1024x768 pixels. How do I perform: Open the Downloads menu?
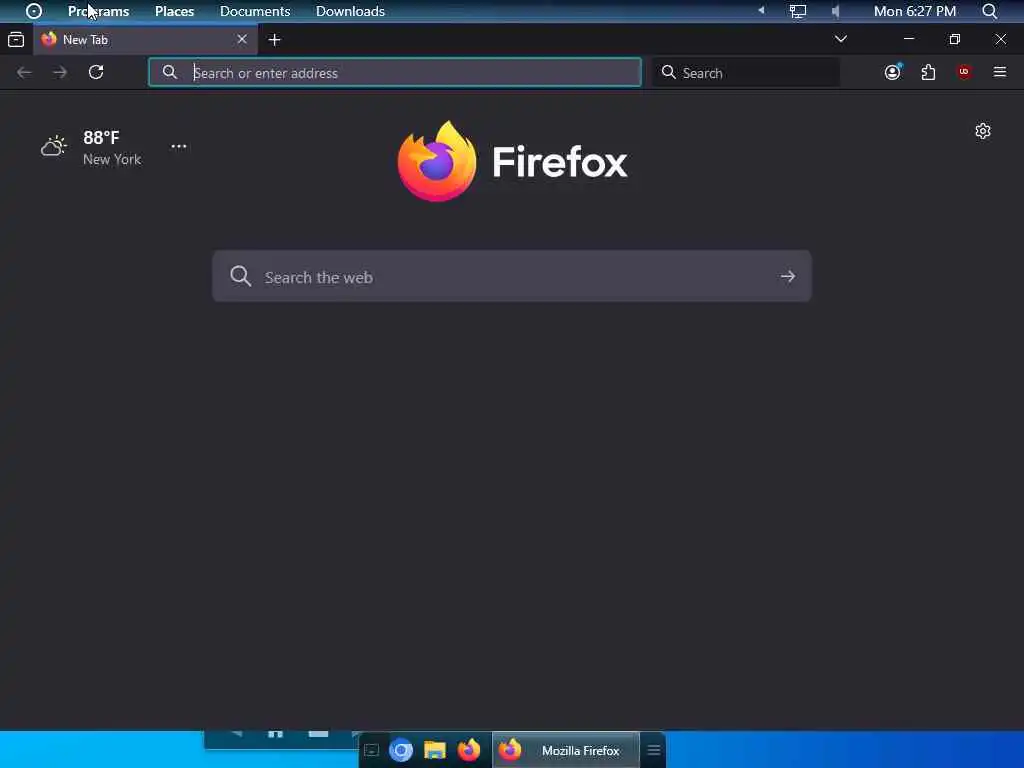tap(350, 11)
